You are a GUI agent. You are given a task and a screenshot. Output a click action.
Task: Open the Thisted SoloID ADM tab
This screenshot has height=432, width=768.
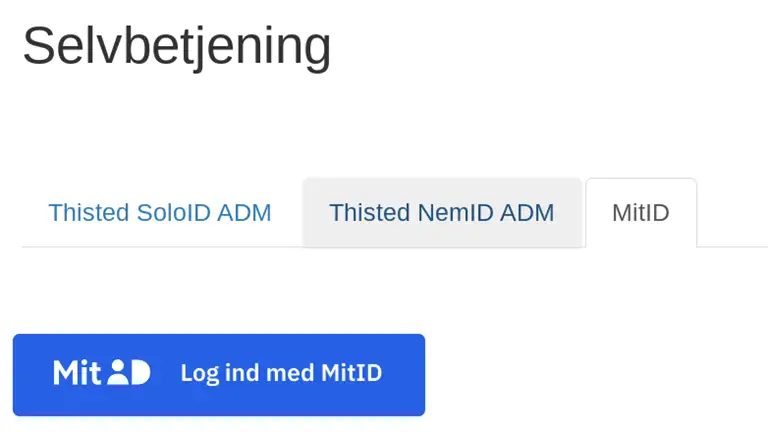click(x=160, y=213)
